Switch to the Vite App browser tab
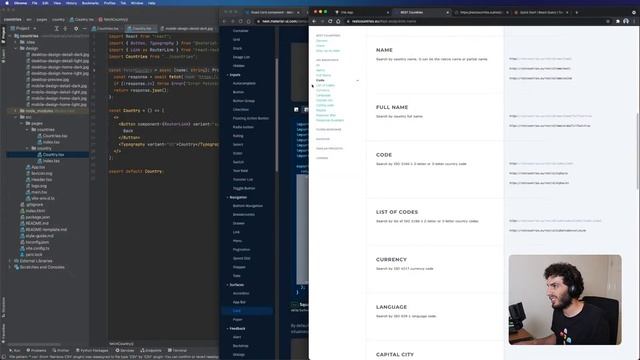The image size is (640, 360). tap(361, 12)
